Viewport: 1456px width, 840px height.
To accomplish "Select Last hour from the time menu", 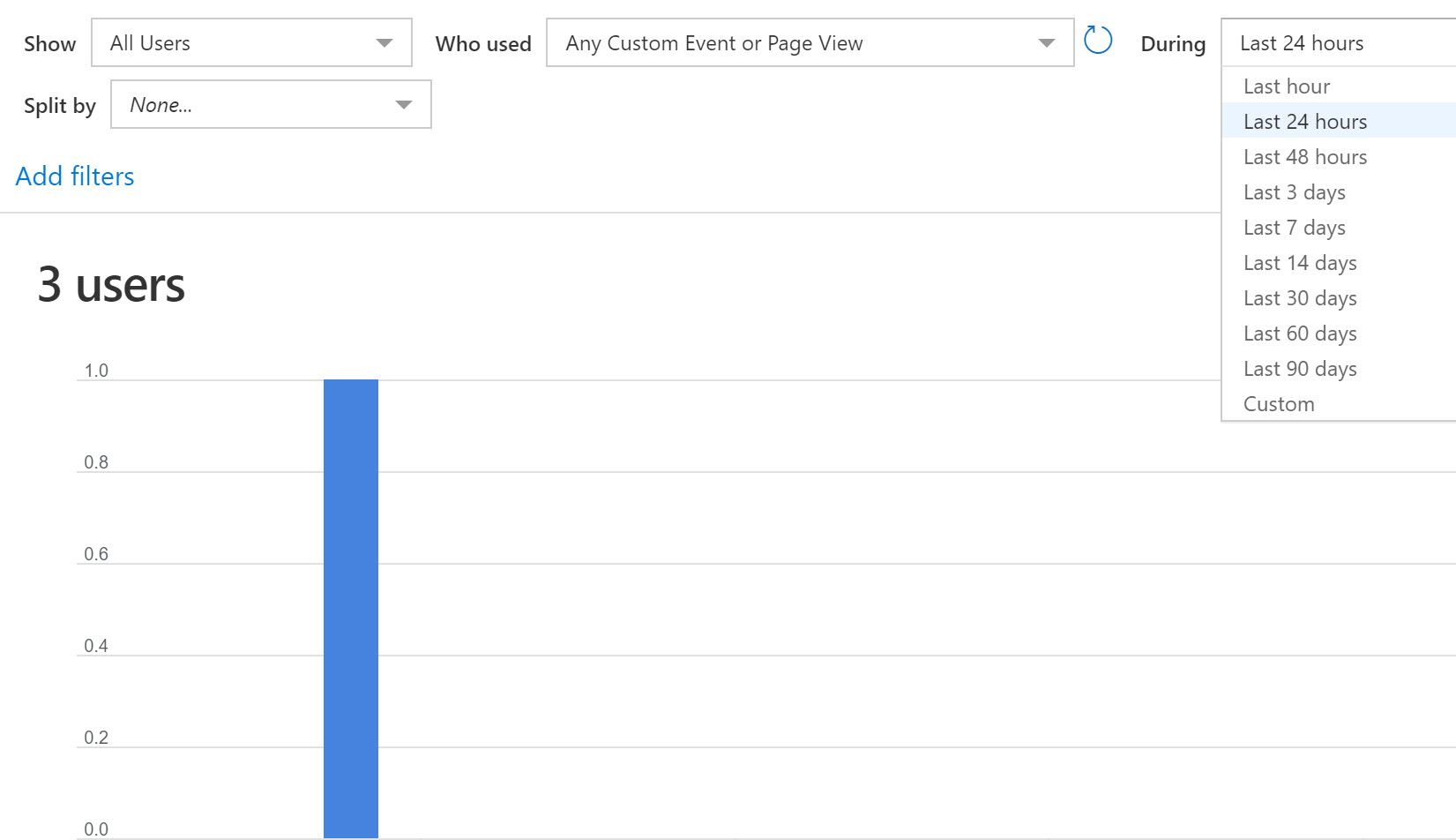I will [x=1286, y=86].
